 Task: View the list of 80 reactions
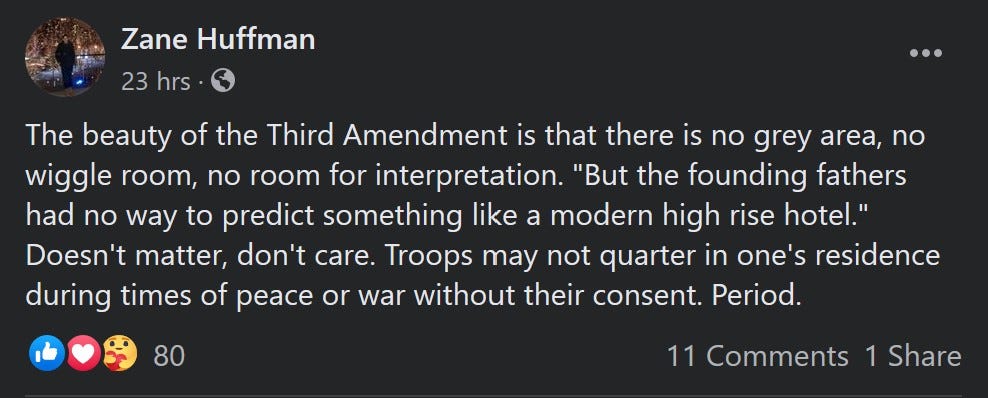(x=169, y=356)
